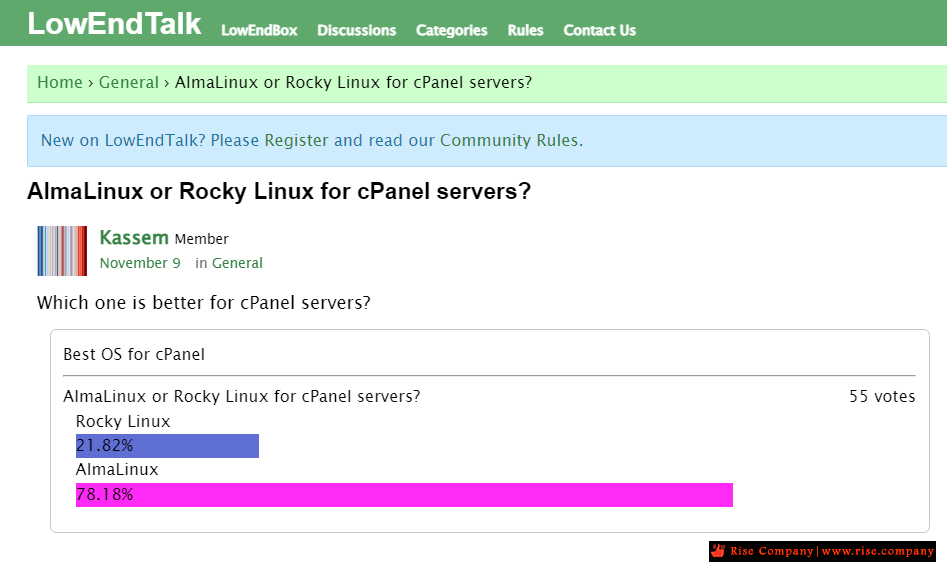Click the '55 votes' count text

point(882,397)
